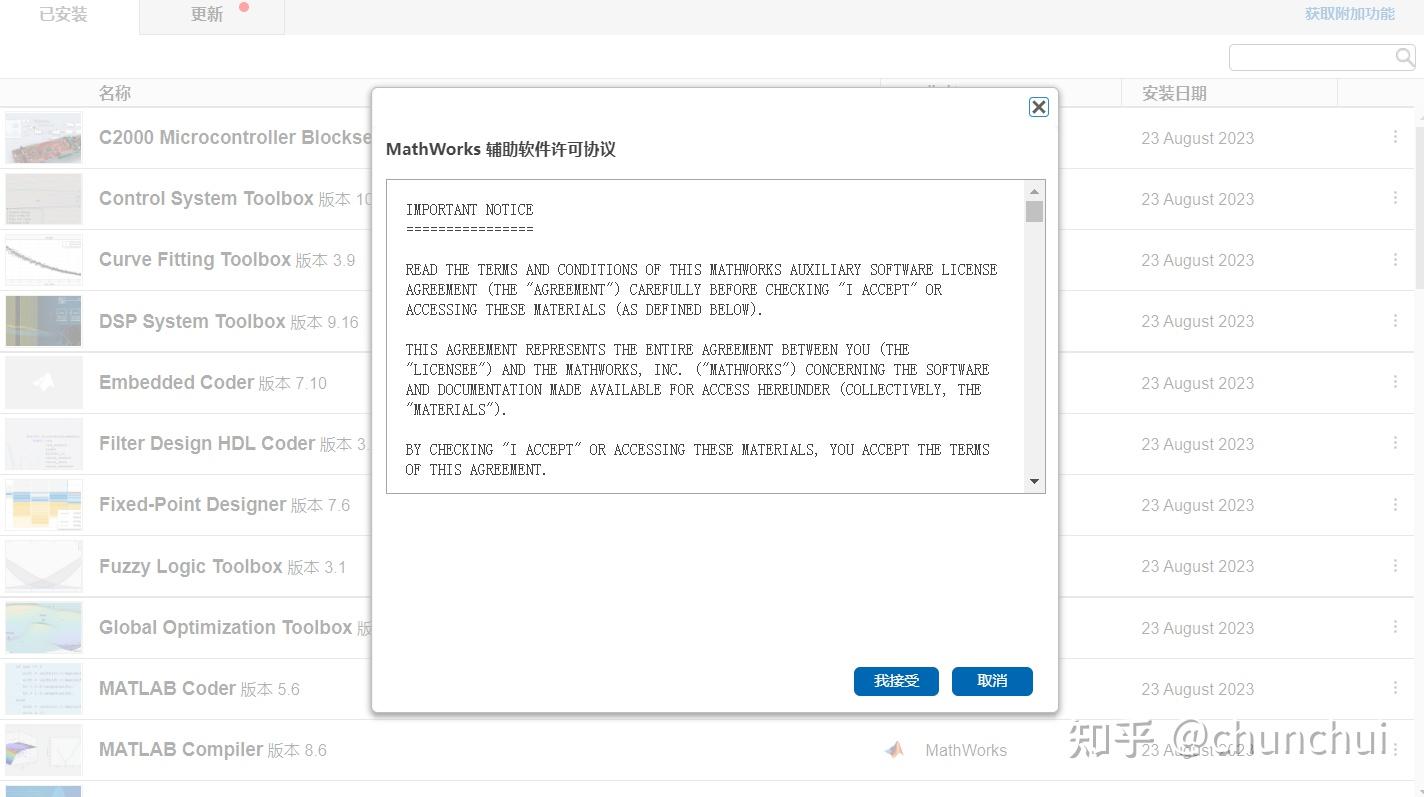Select the Fixed-Point Designer icon
Screen dimensions: 1424x797
[x=43, y=505]
